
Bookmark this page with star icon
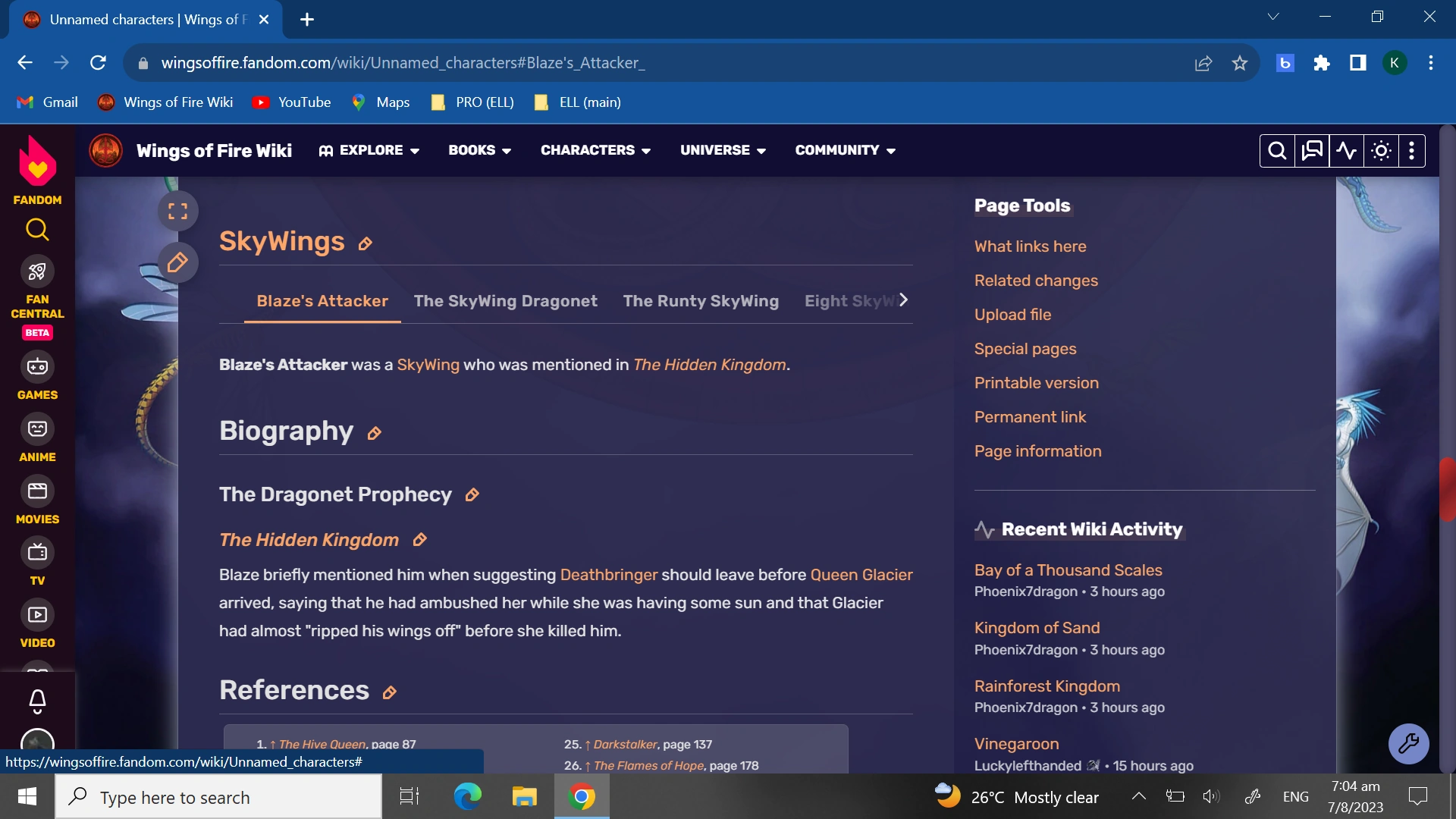click(1239, 63)
